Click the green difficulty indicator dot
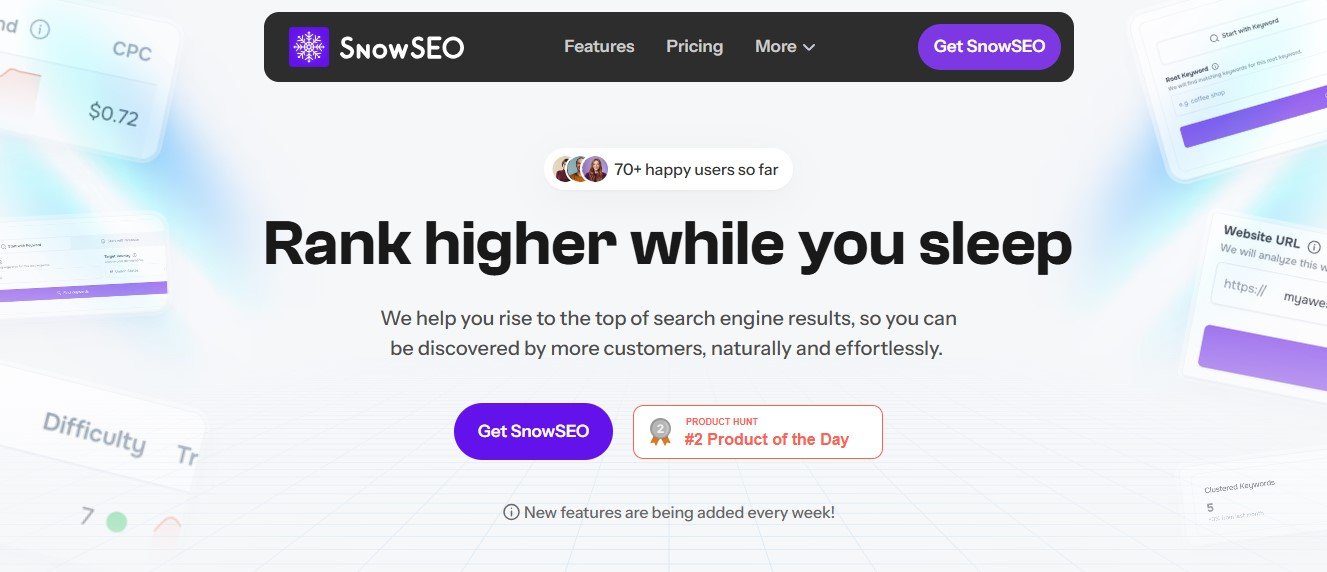This screenshot has height=572, width=1327. tap(117, 521)
